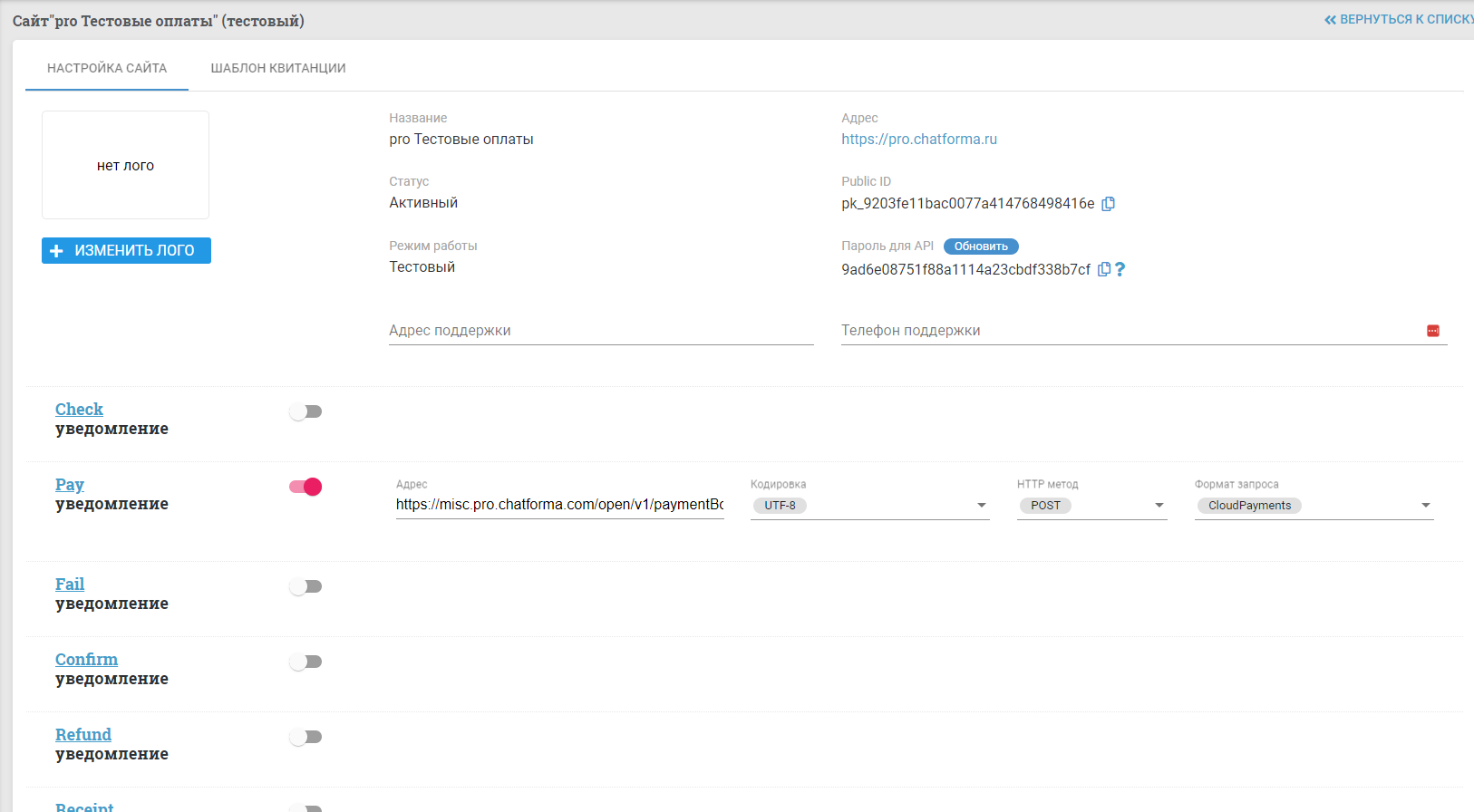Open the Confirm notification link

tap(86, 660)
